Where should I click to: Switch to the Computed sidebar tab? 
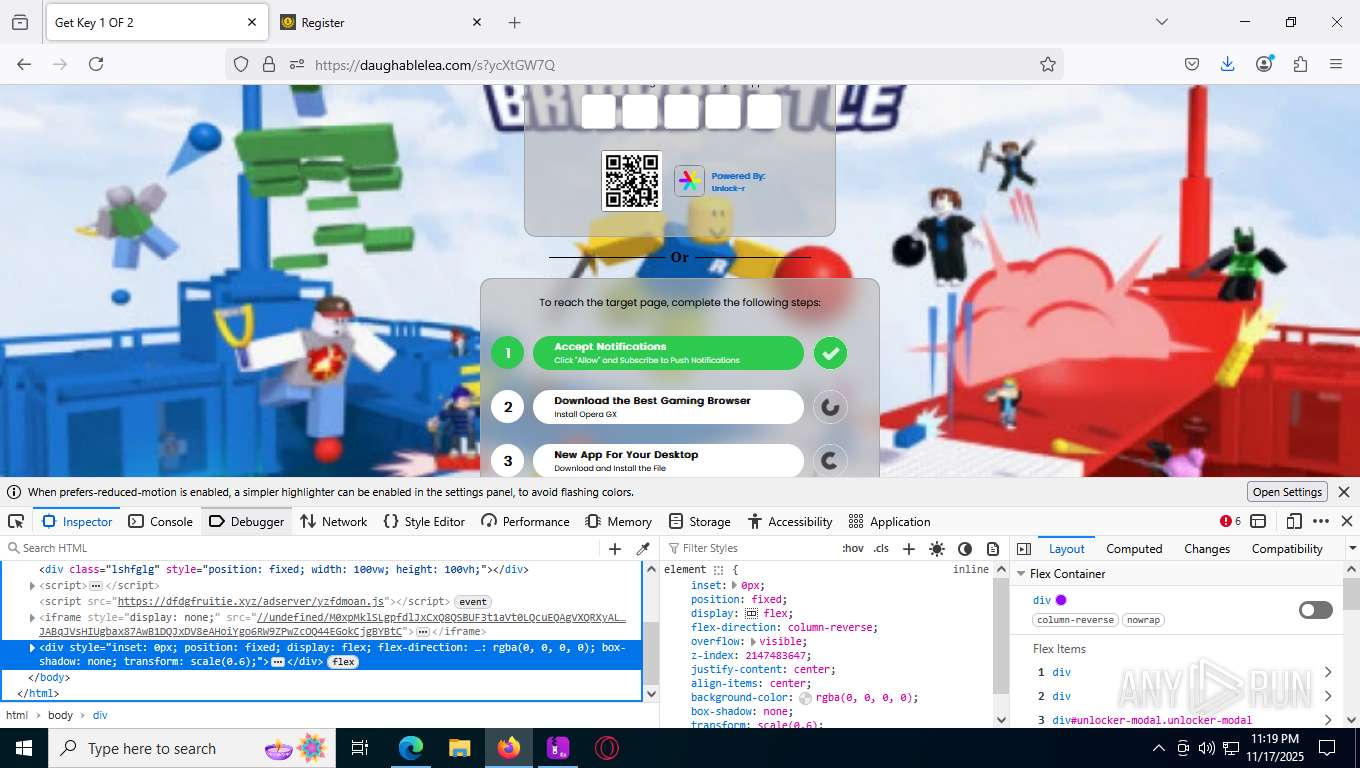[x=1134, y=548]
